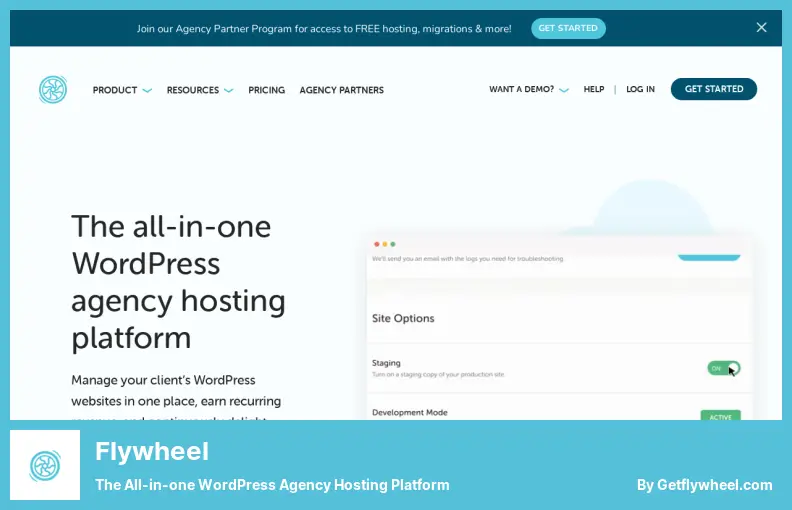Click the 'Manage your client's WordPress' paragraph
Image resolution: width=792 pixels, height=510 pixels.
pos(176,397)
